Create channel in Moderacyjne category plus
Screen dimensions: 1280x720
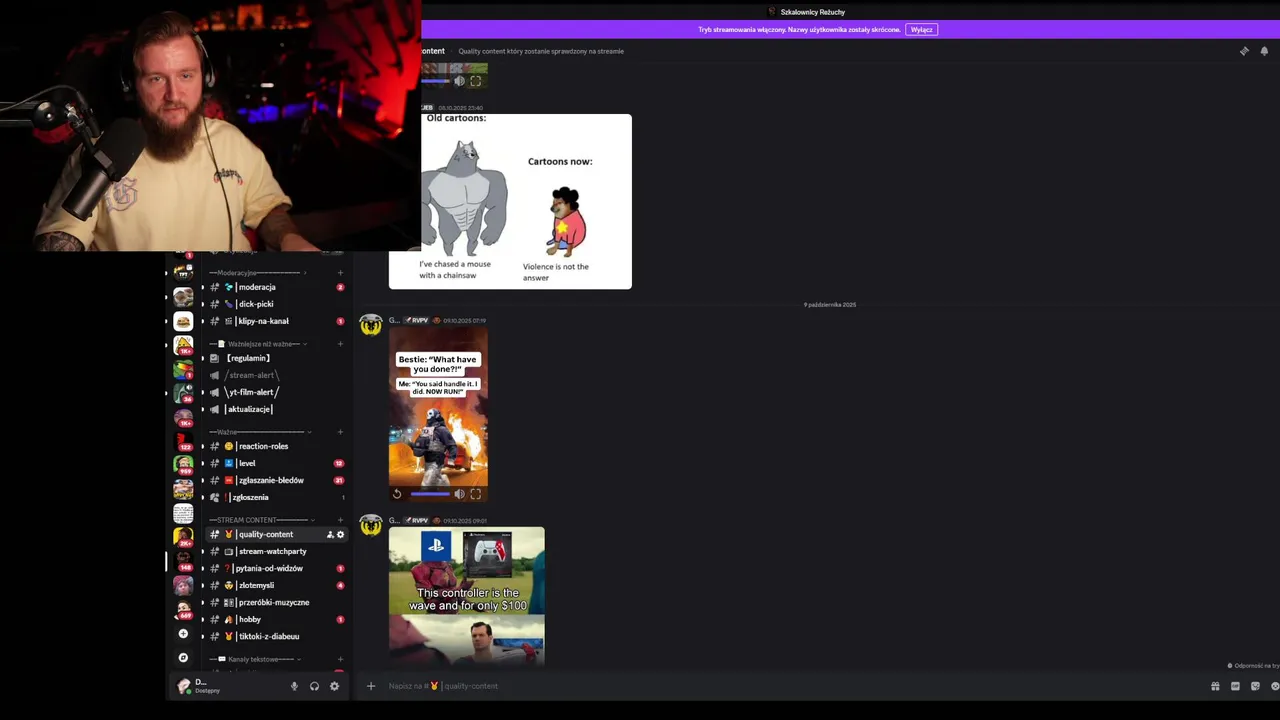(x=340, y=273)
